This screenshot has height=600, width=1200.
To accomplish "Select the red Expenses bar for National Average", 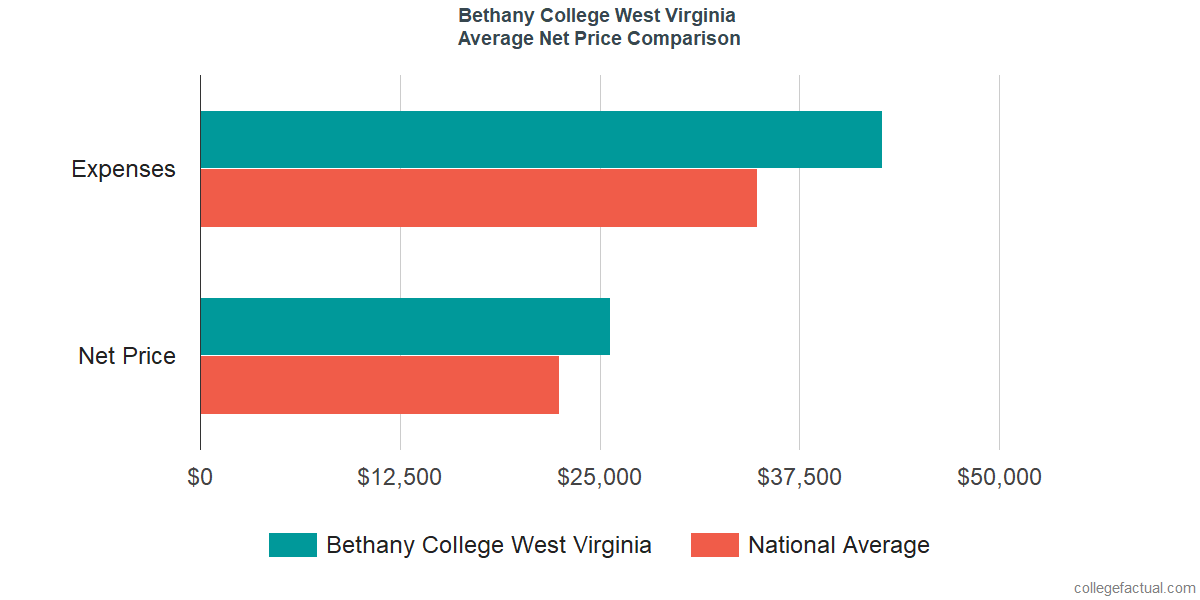I will coord(478,198).
